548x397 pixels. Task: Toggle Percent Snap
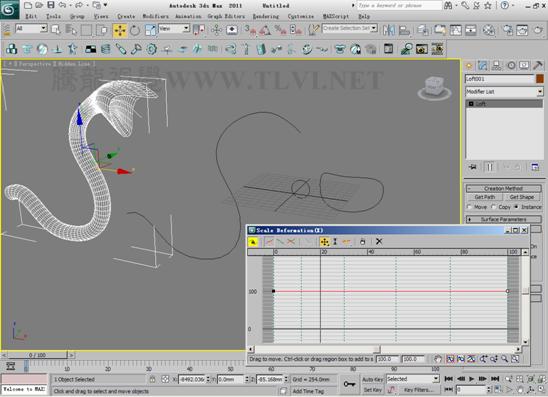coord(280,30)
